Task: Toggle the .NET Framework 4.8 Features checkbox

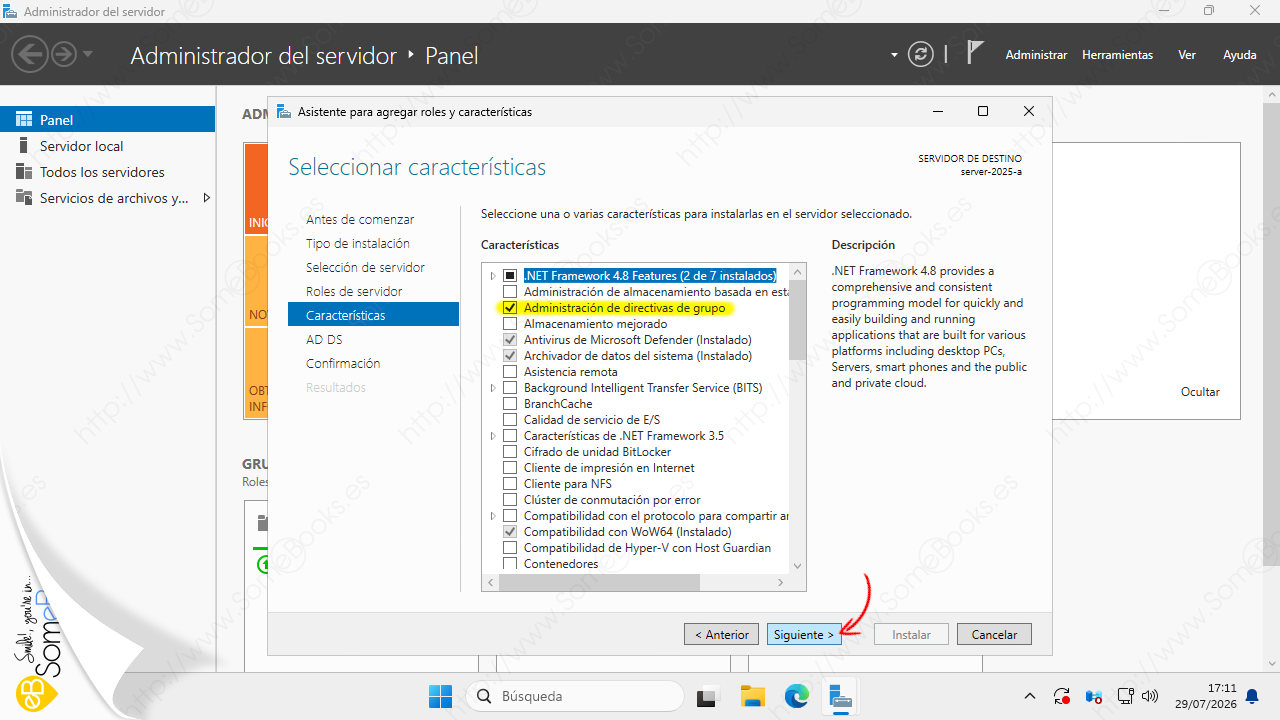Action: pyautogui.click(x=510, y=276)
